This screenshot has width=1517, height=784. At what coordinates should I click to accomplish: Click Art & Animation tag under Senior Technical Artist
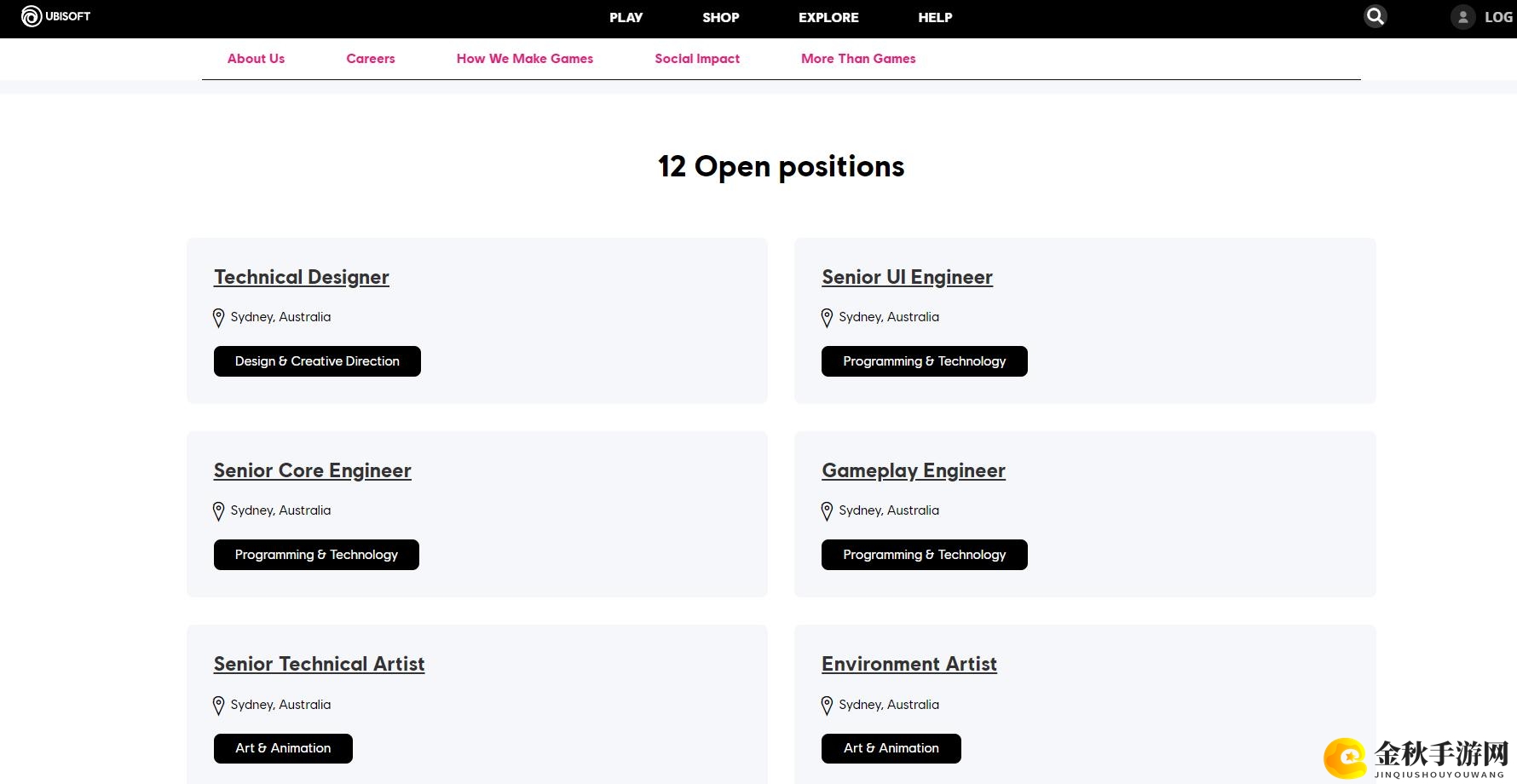click(x=283, y=748)
